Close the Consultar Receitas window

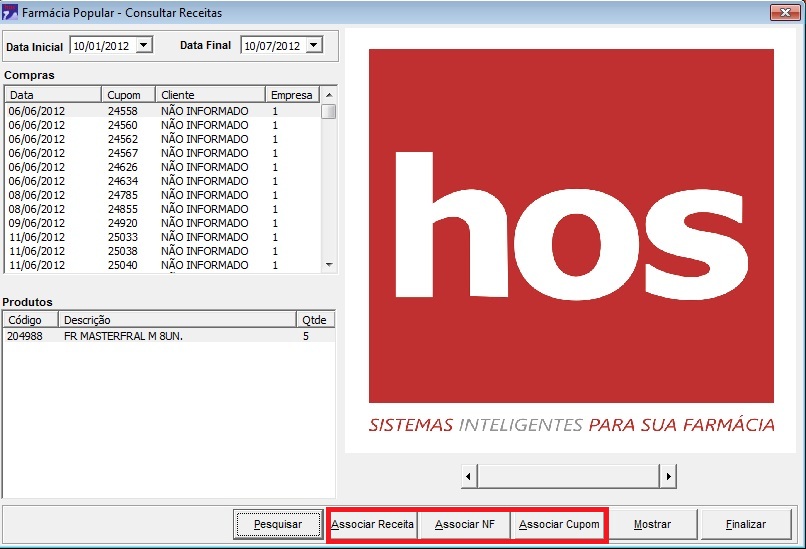tap(783, 13)
